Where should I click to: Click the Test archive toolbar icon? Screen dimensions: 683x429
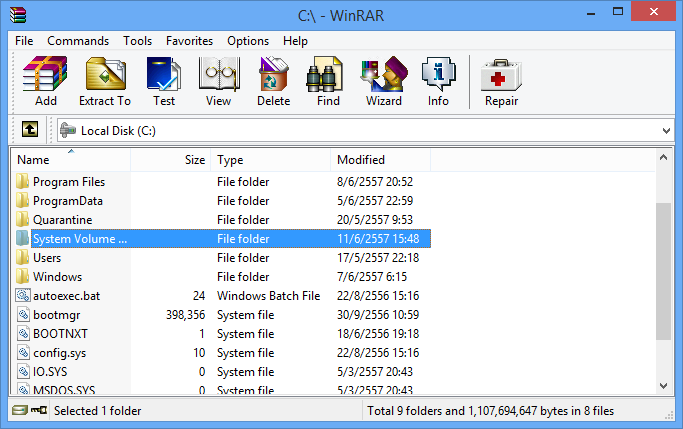163,74
